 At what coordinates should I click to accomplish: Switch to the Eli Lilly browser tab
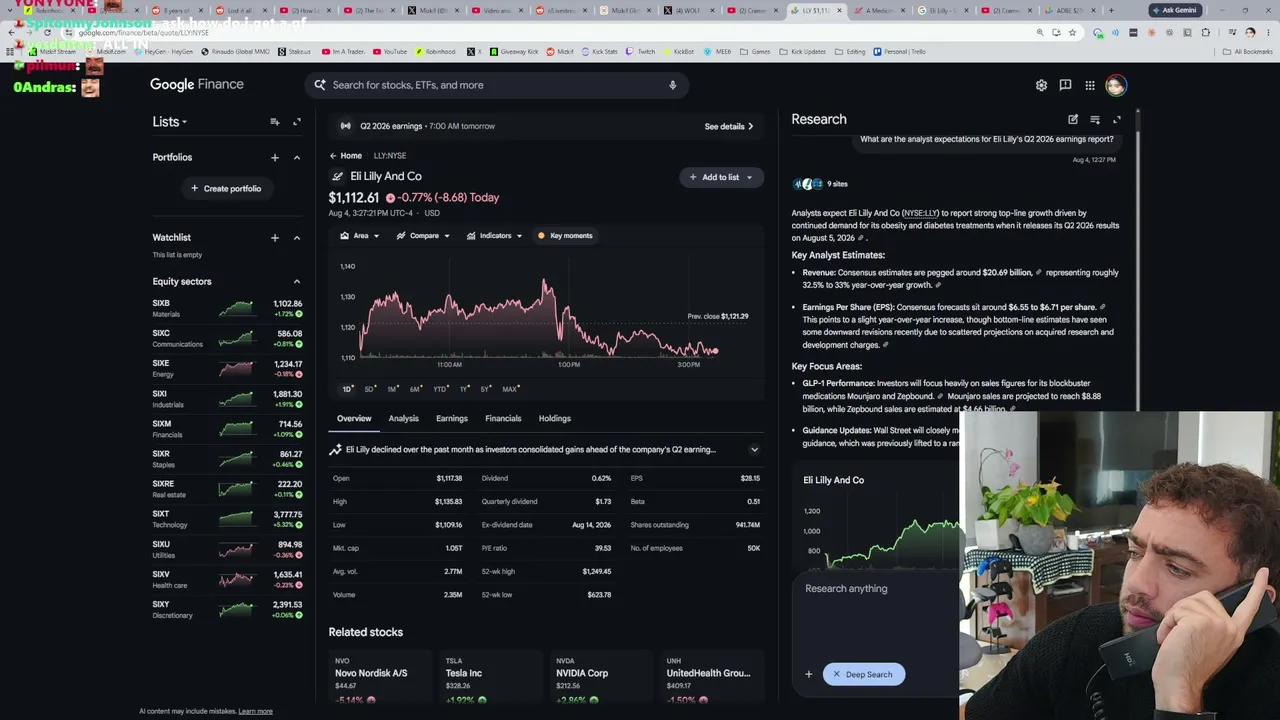tap(815, 10)
